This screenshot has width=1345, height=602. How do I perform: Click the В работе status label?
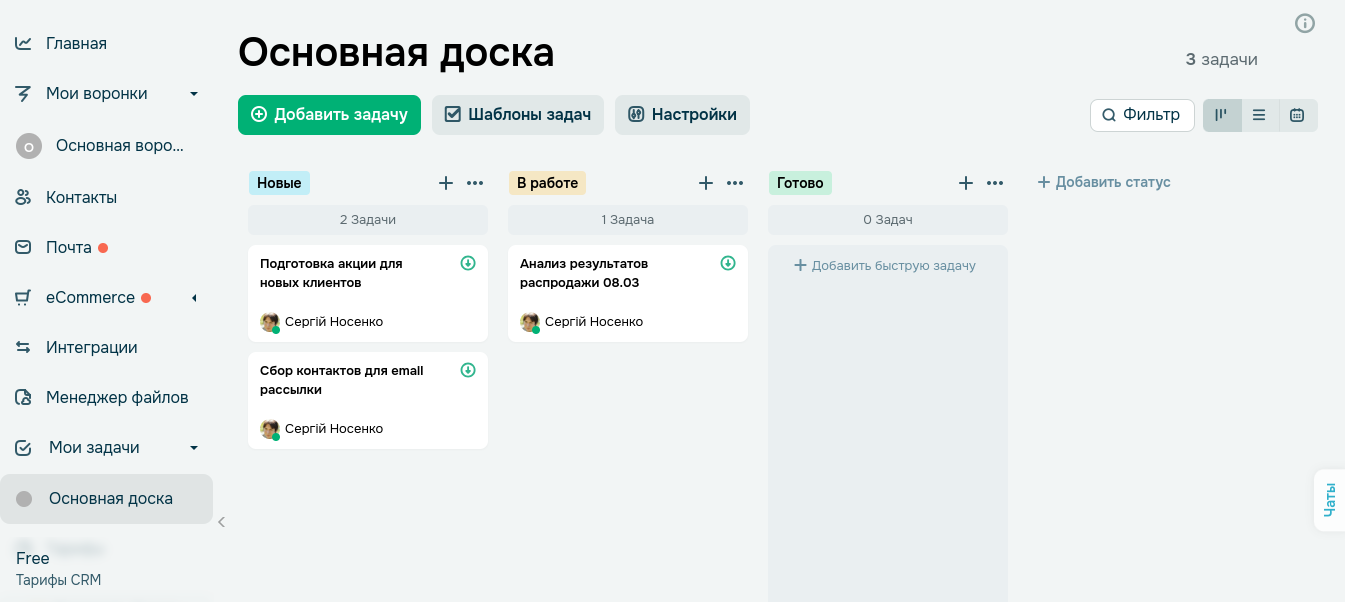click(547, 183)
